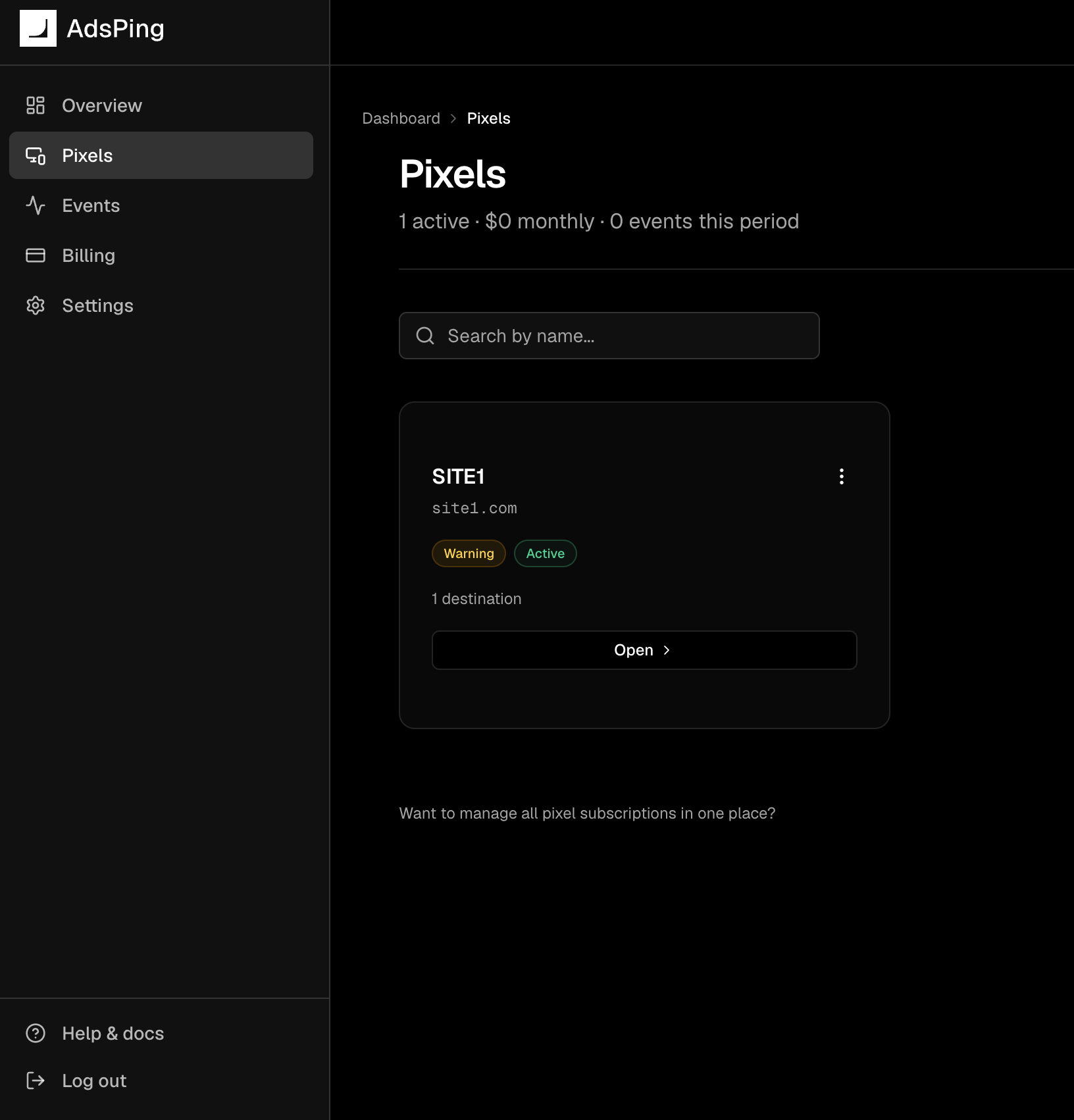Click the Events activity icon
The image size is (1074, 1120).
click(36, 205)
